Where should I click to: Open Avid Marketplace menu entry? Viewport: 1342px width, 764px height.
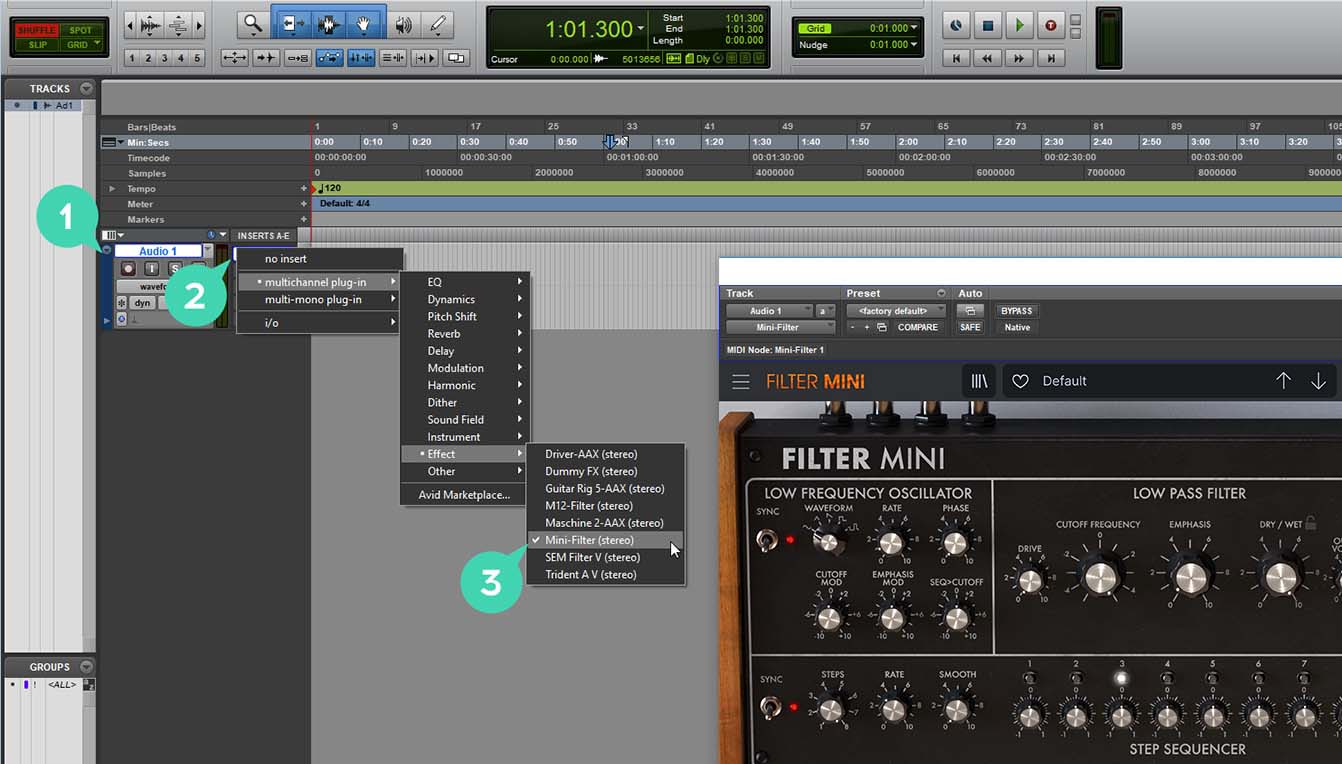tap(465, 495)
